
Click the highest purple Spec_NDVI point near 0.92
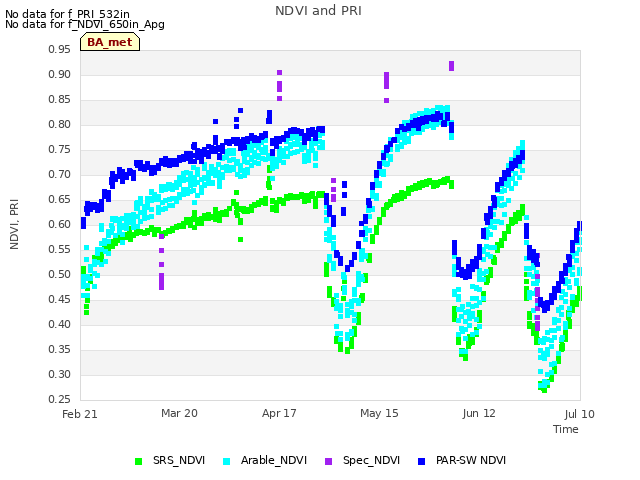coord(451,66)
